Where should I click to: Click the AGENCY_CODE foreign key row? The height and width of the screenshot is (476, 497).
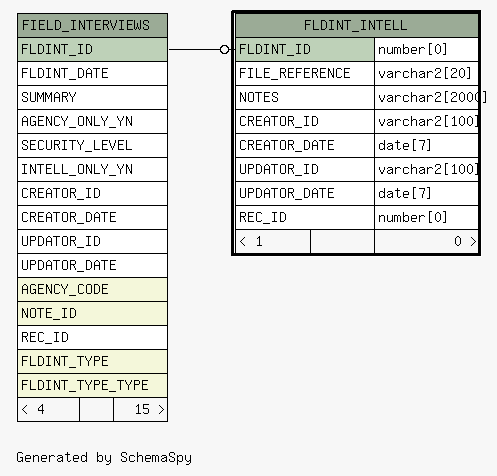92,290
